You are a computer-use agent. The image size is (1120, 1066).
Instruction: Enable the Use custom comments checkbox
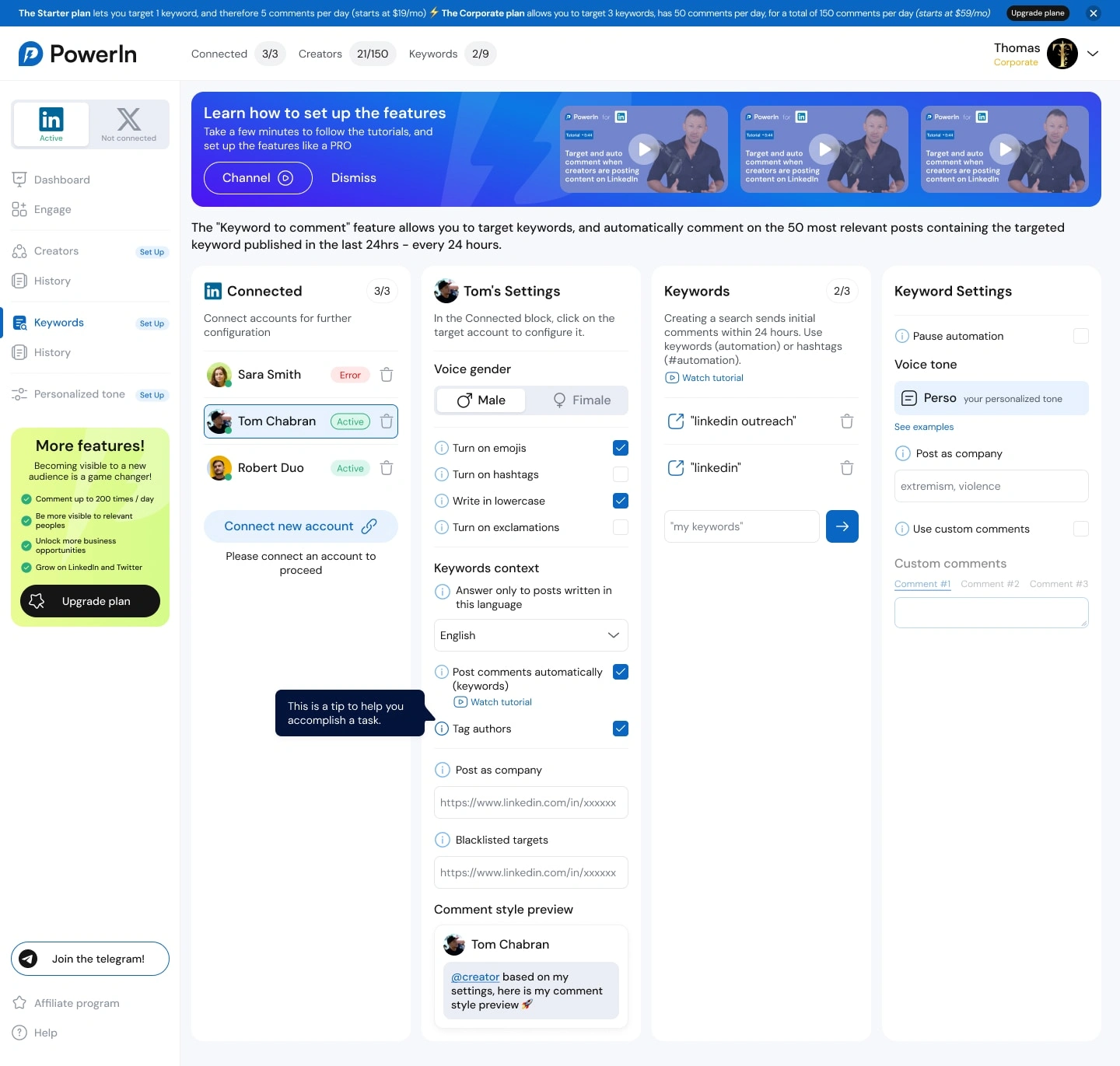(x=1081, y=529)
